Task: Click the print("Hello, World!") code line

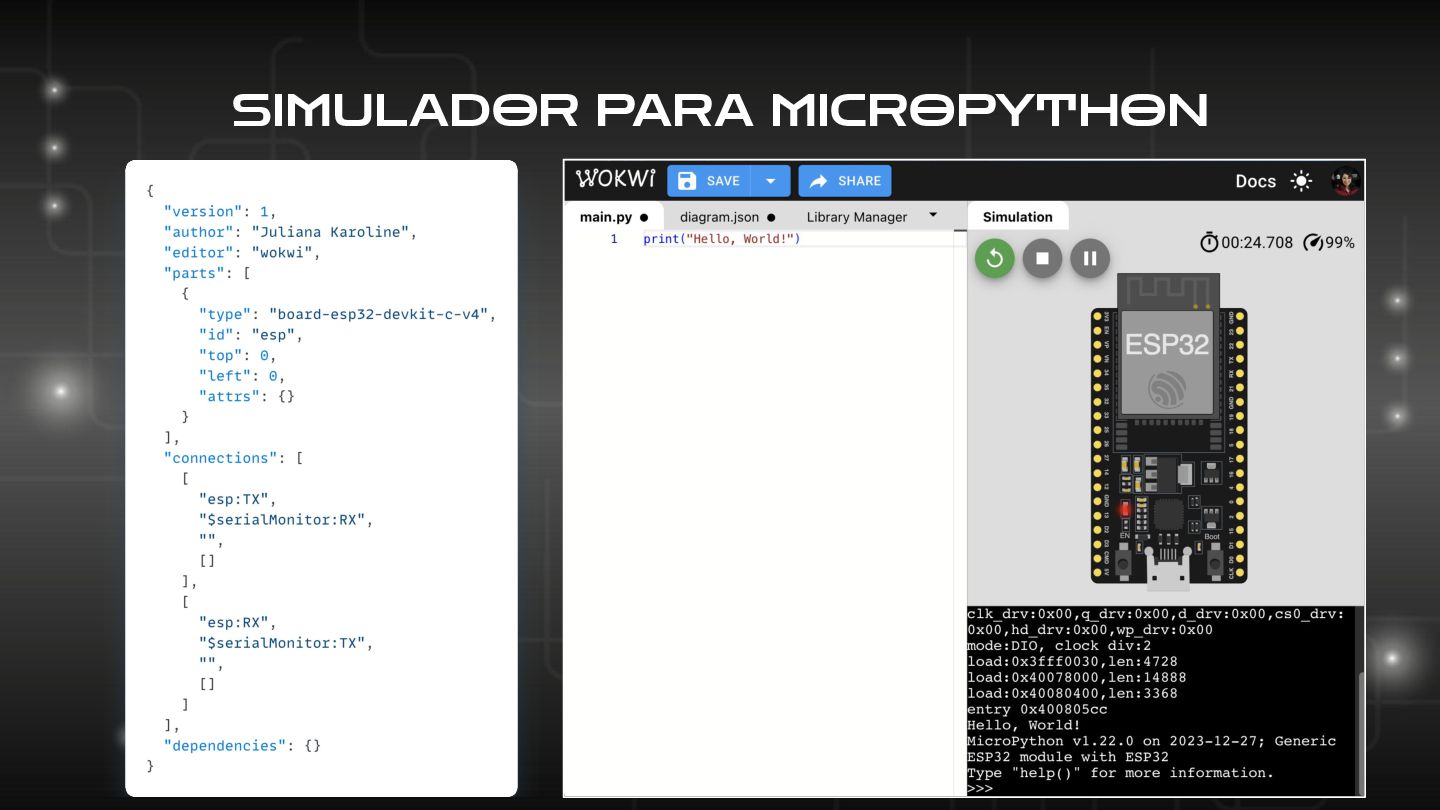Action: coord(722,239)
